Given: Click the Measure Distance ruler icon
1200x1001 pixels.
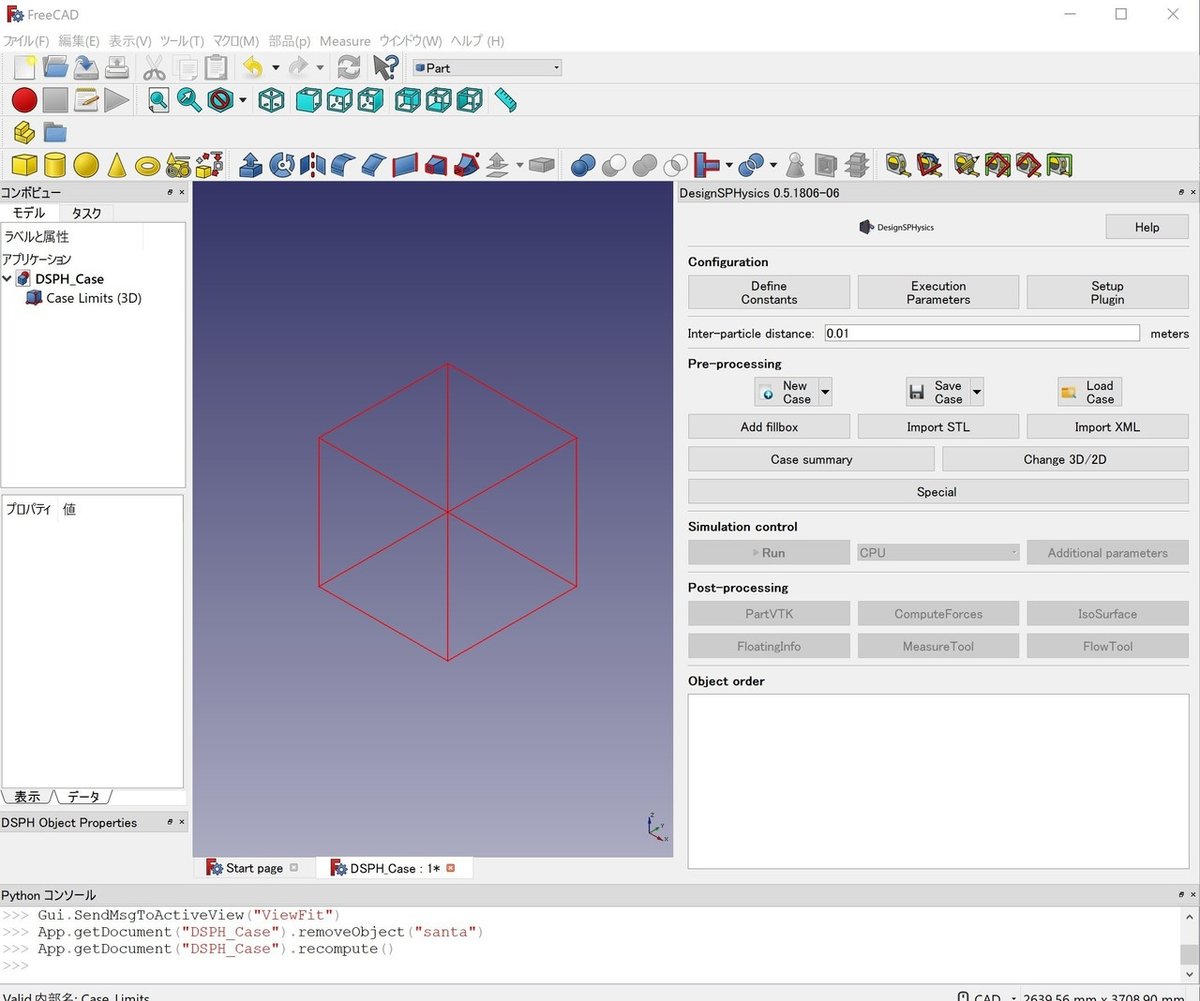Looking at the screenshot, I should coord(506,100).
